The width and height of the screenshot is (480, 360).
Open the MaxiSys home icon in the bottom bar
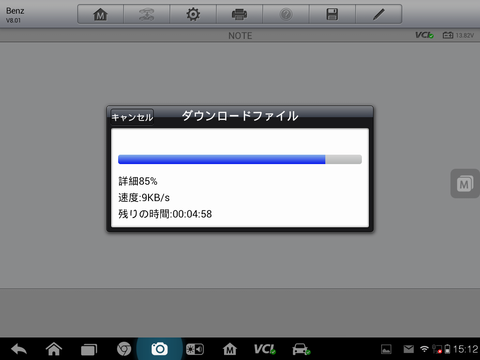[x=230, y=349]
